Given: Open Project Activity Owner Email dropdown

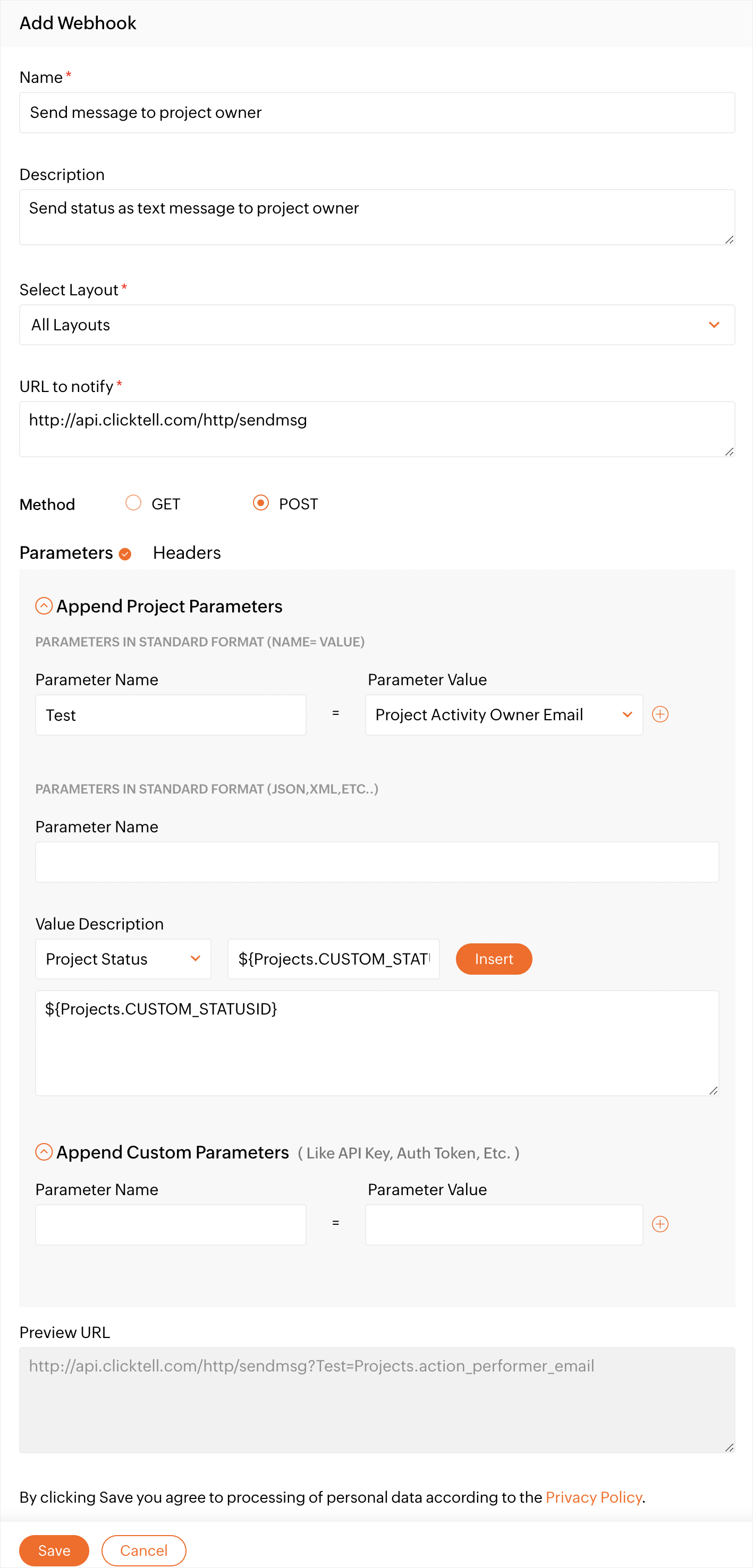Looking at the screenshot, I should (x=503, y=714).
